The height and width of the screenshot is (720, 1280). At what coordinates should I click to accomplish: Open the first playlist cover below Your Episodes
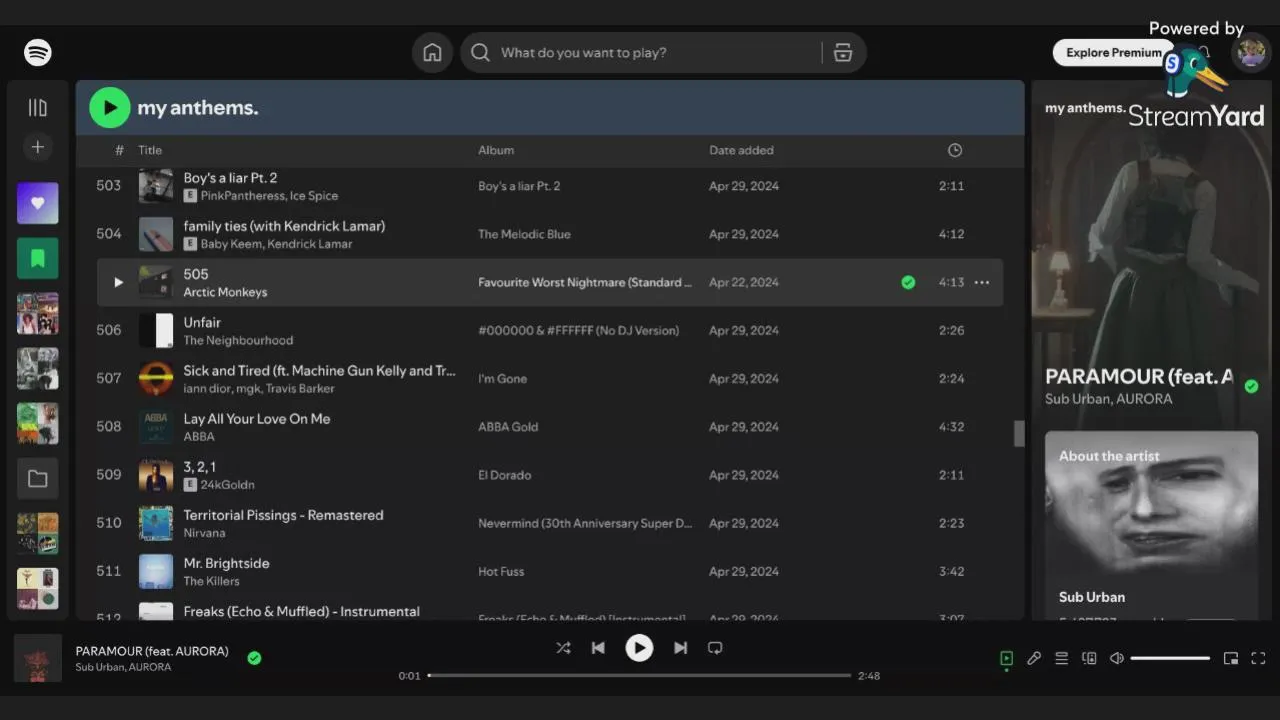point(38,313)
